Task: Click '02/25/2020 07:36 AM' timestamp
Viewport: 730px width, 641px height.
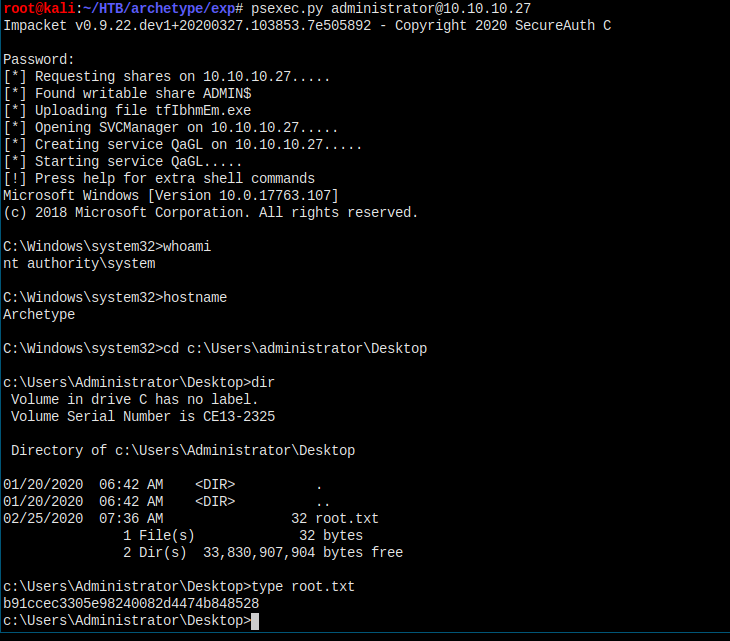Action: click(x=83, y=519)
